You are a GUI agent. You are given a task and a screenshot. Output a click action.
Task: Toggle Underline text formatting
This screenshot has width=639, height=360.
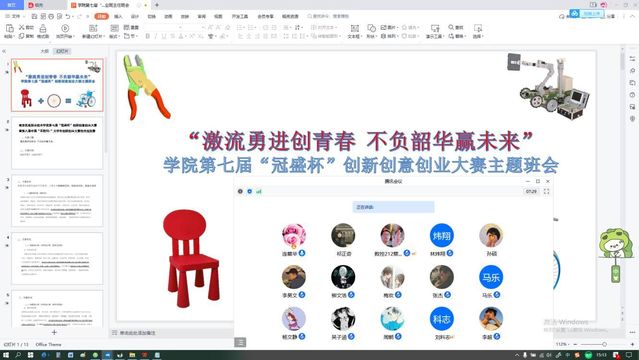tap(164, 36)
